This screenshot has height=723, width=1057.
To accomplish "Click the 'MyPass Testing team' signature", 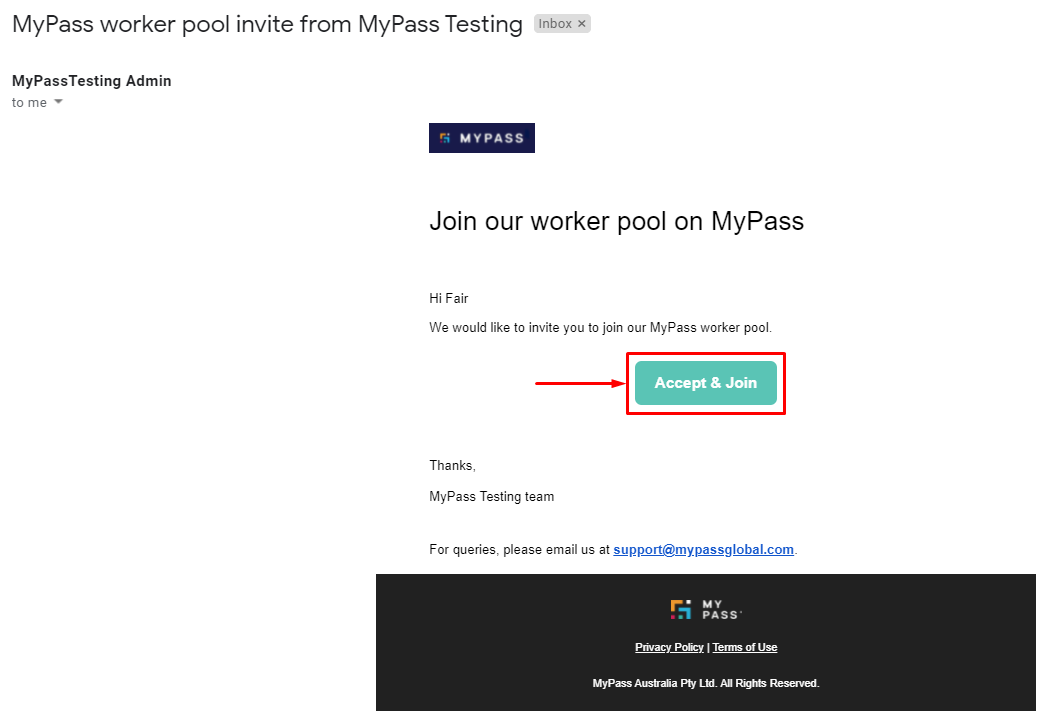I will [492, 497].
